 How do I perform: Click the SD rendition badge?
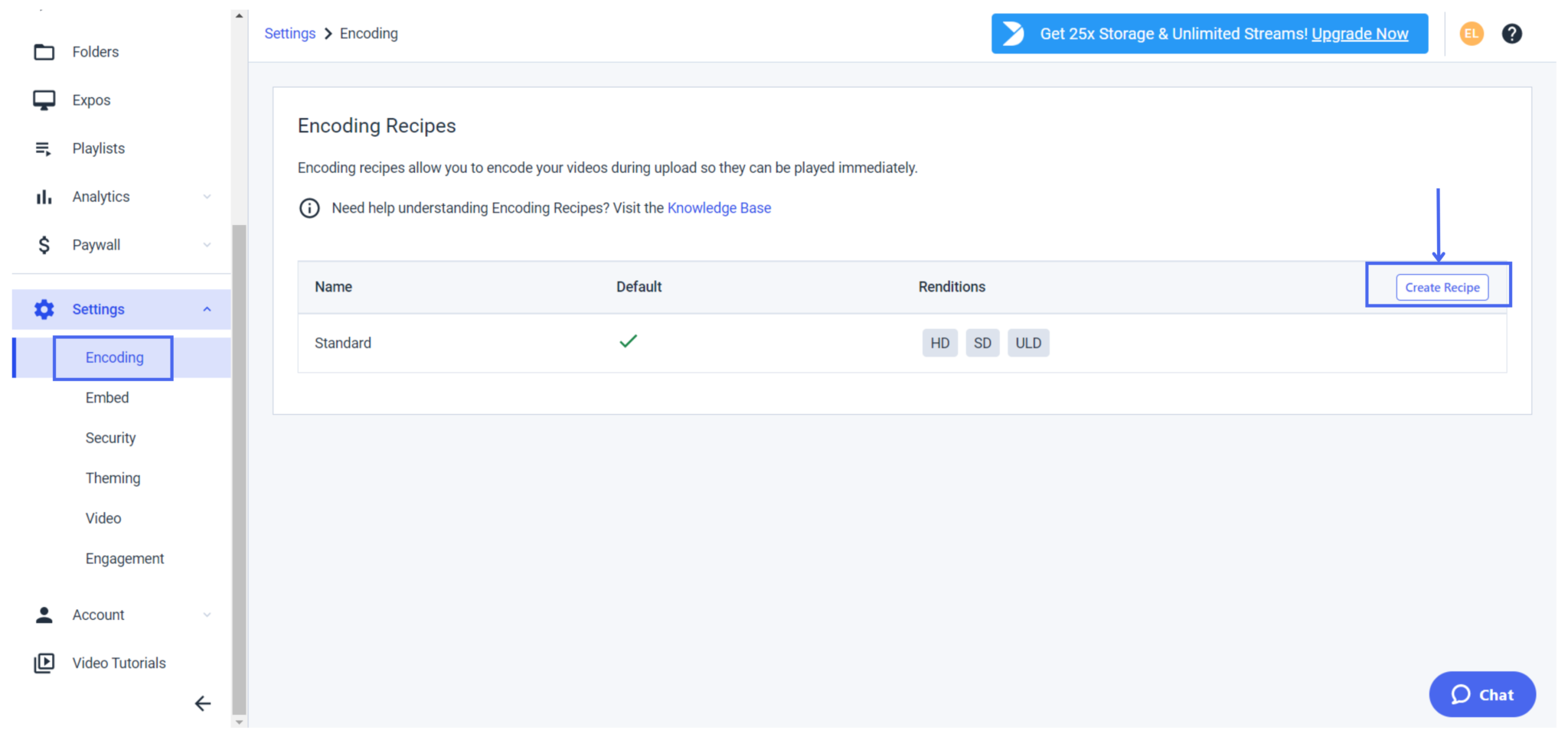click(982, 343)
